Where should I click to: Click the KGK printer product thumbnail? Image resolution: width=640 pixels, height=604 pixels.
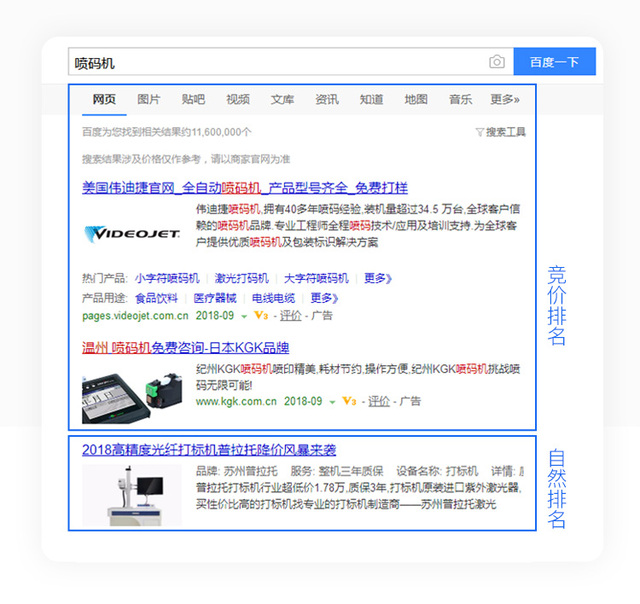click(x=132, y=397)
